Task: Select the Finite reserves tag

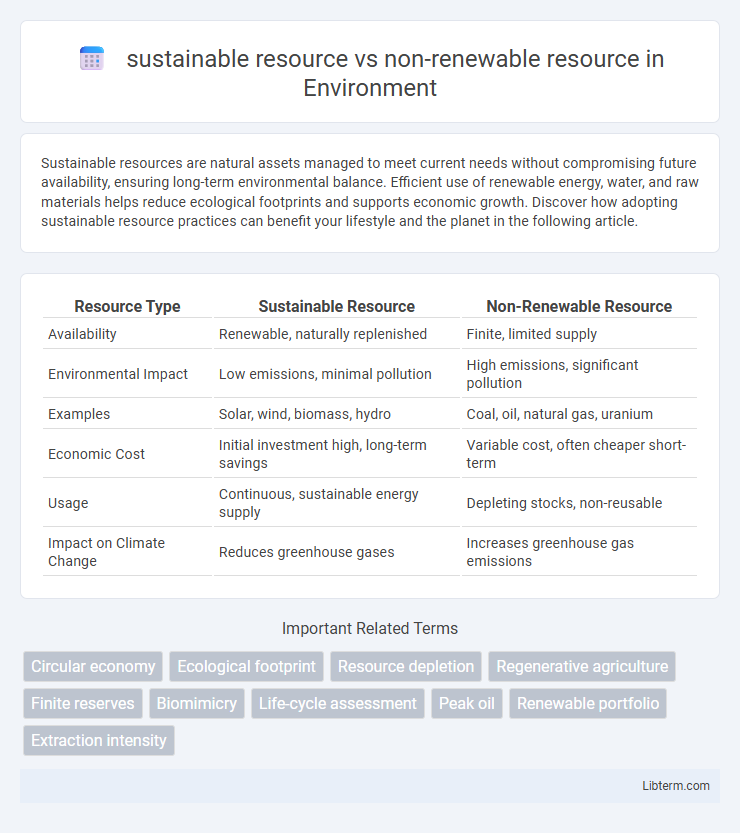Action: coord(83,703)
